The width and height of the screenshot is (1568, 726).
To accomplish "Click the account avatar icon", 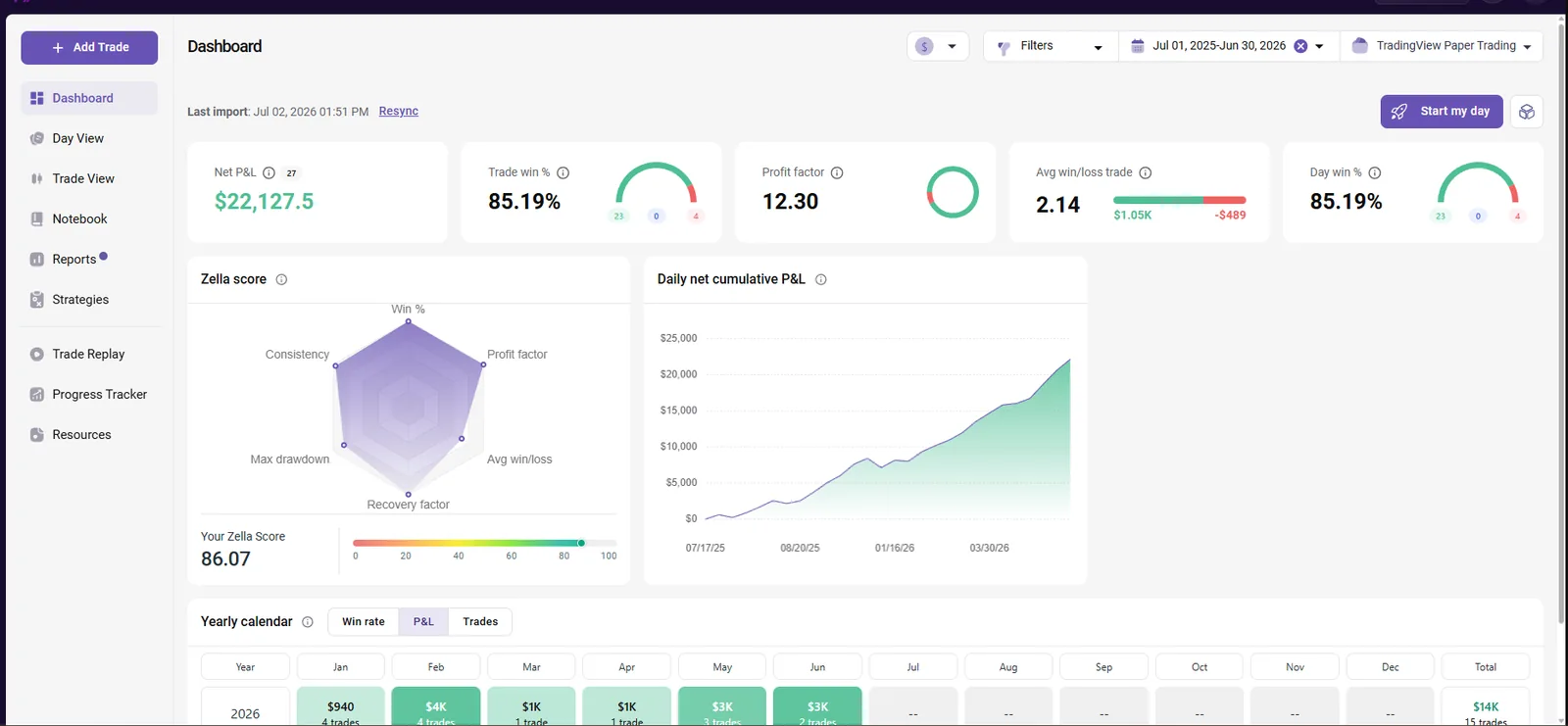I will (x=1360, y=46).
